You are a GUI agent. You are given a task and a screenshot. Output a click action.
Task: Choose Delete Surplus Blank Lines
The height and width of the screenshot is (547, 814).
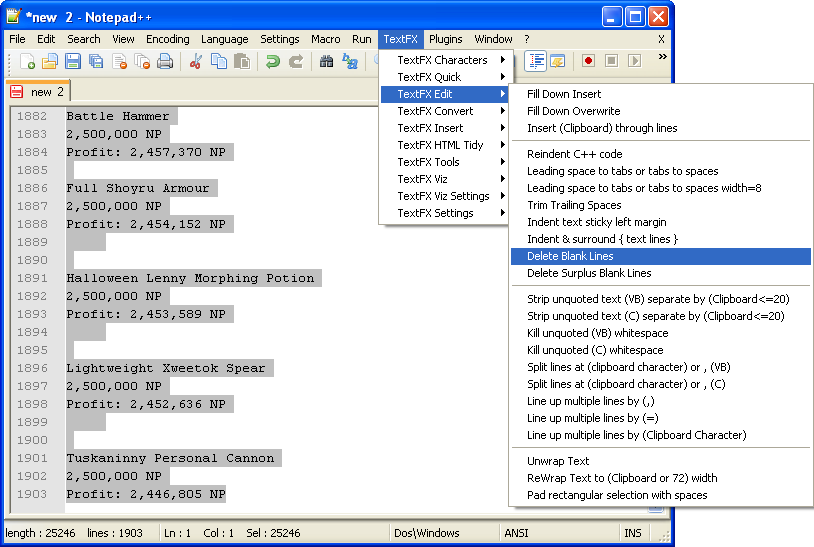660,273
